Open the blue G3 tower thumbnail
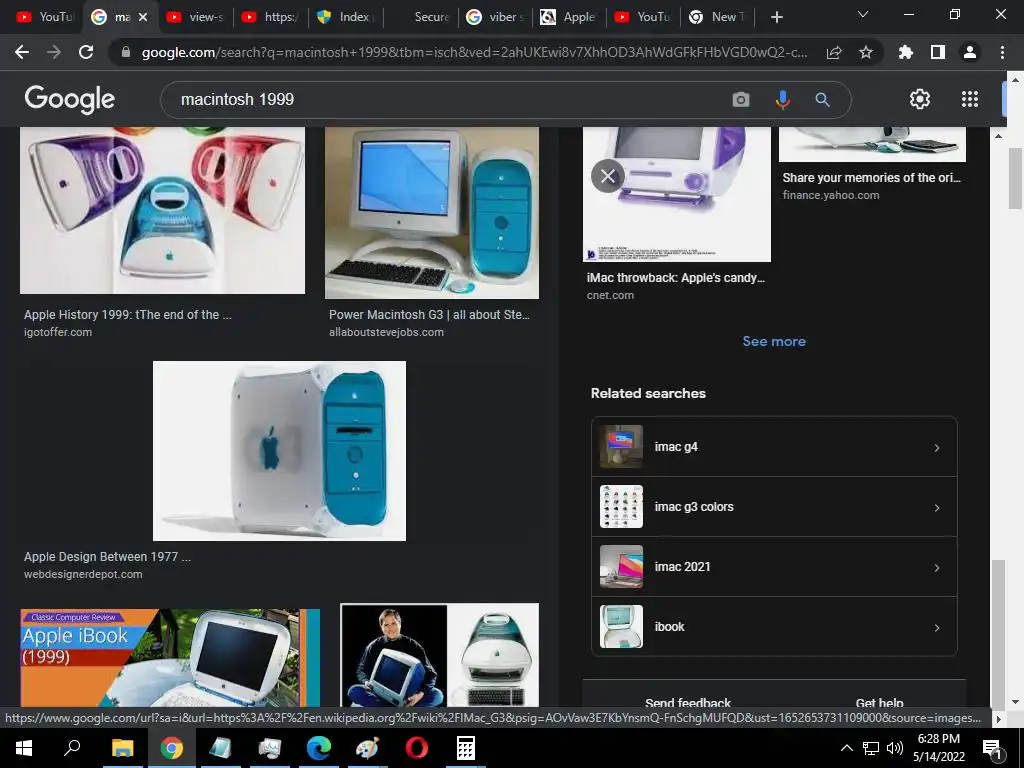The image size is (1024, 768). click(x=280, y=451)
